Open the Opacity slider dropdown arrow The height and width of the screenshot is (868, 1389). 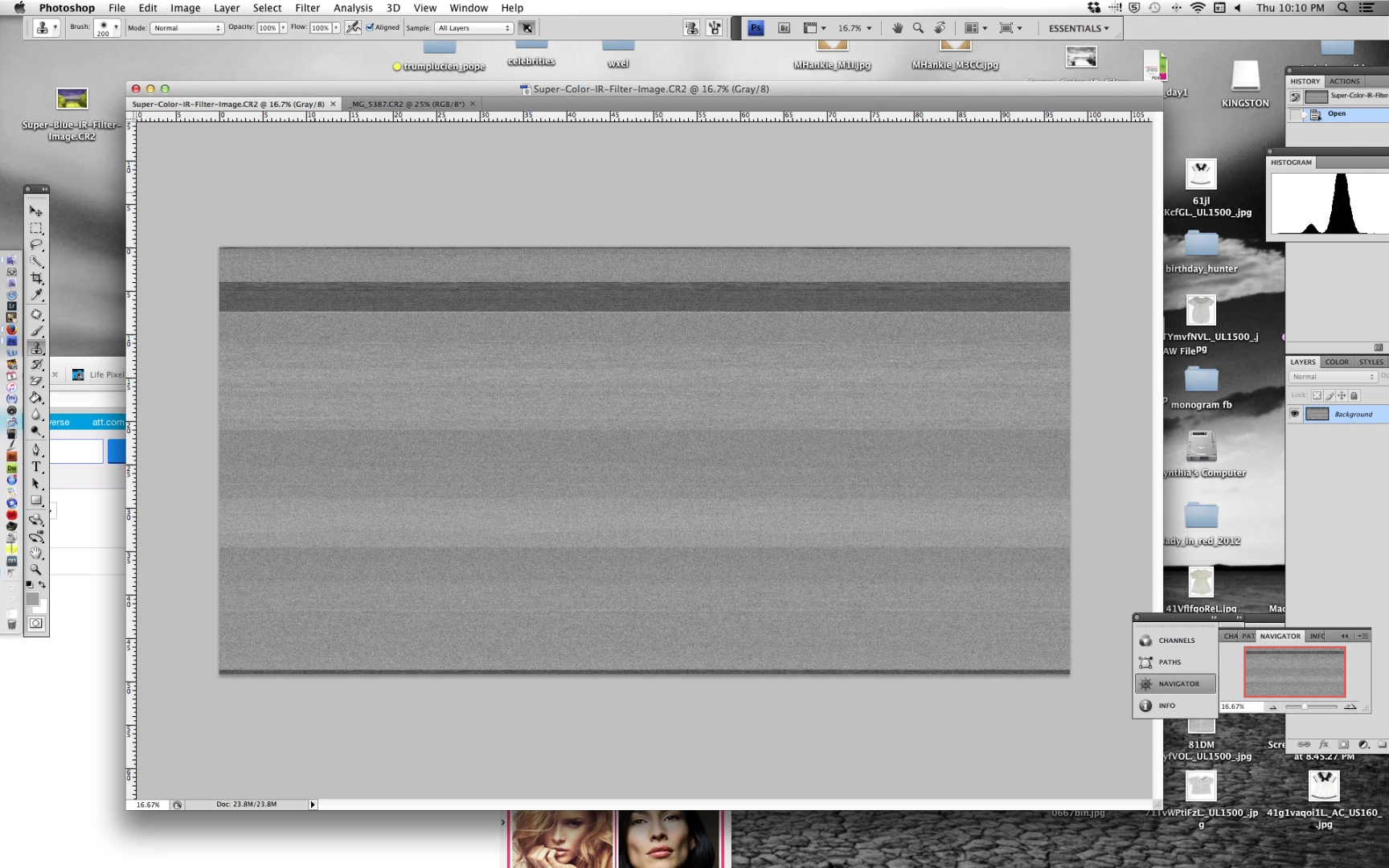(283, 28)
